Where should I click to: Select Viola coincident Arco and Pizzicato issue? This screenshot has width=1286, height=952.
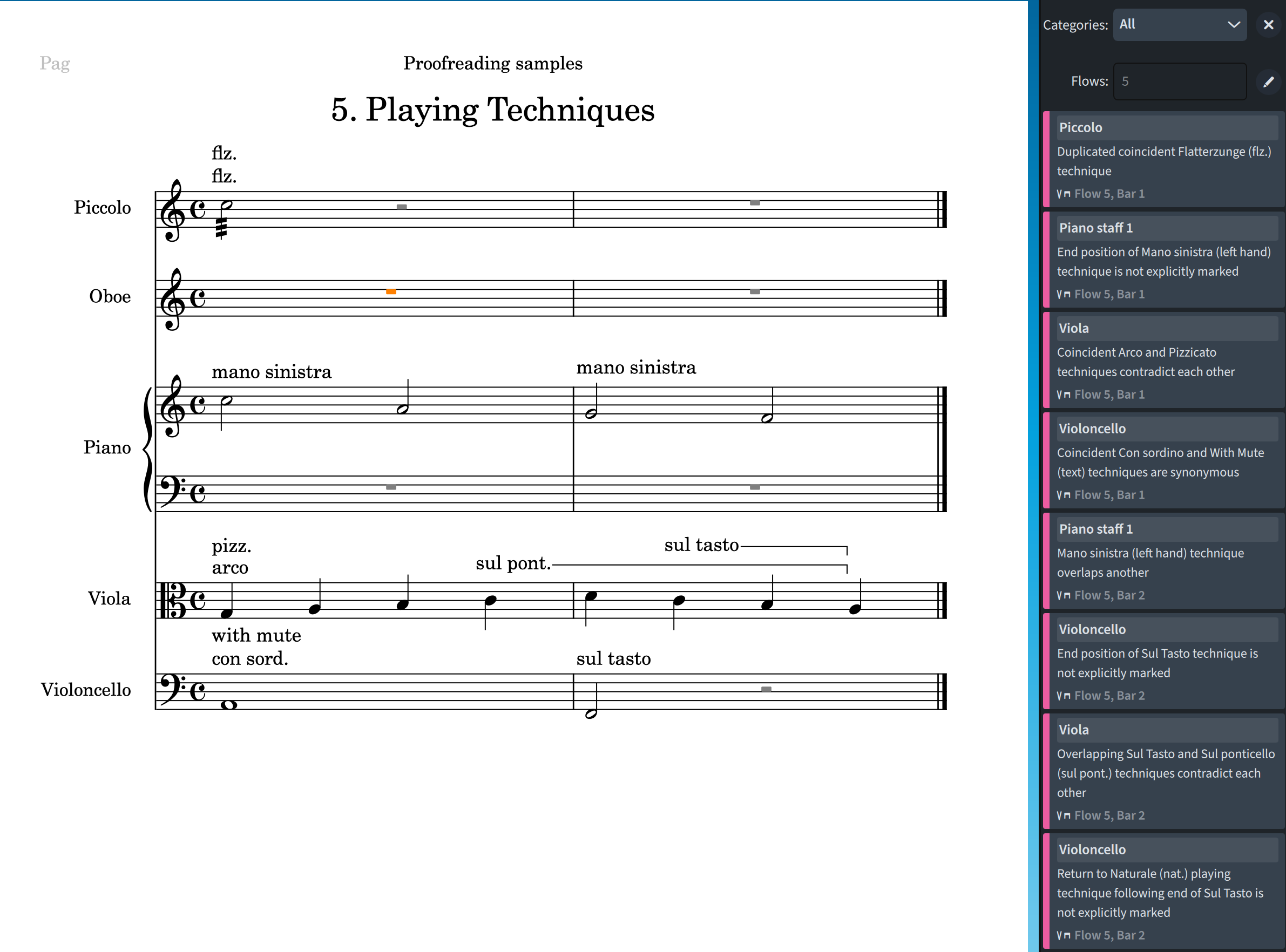click(x=1163, y=362)
